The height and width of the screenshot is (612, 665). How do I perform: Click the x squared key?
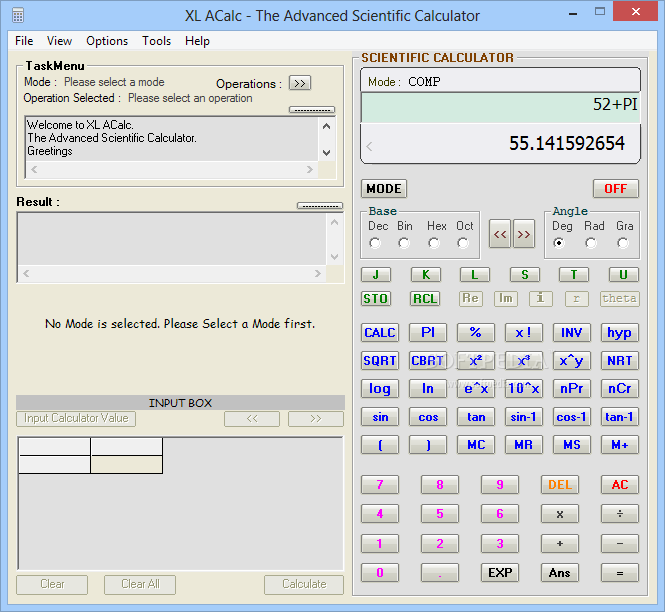click(475, 360)
